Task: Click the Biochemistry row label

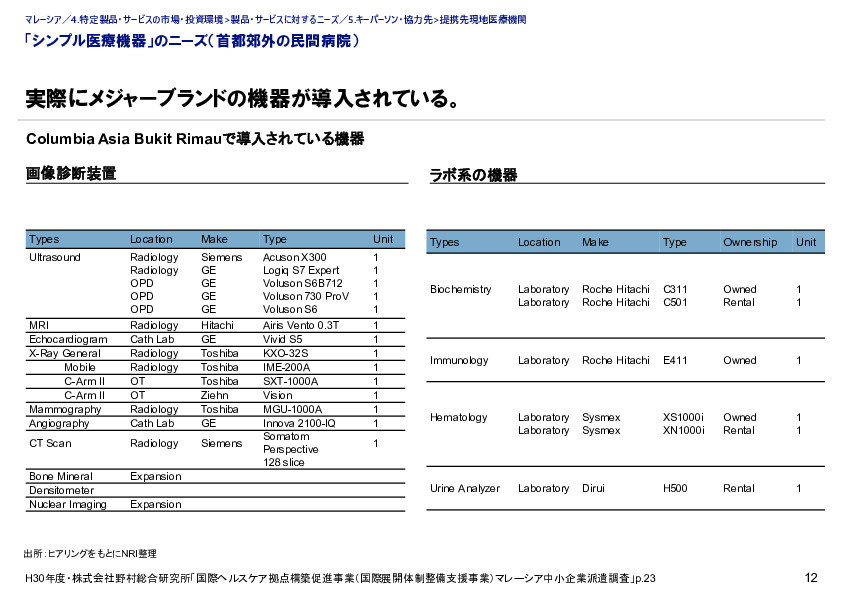Action: [460, 289]
